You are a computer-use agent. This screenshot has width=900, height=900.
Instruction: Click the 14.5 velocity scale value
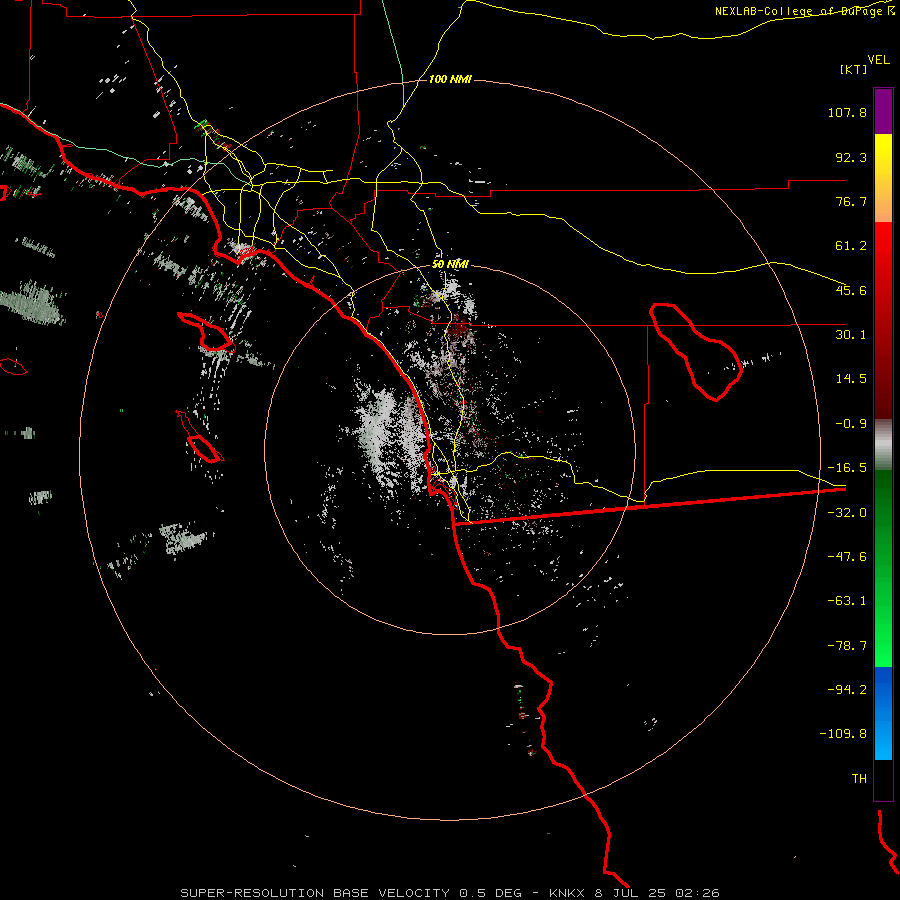[x=851, y=379]
